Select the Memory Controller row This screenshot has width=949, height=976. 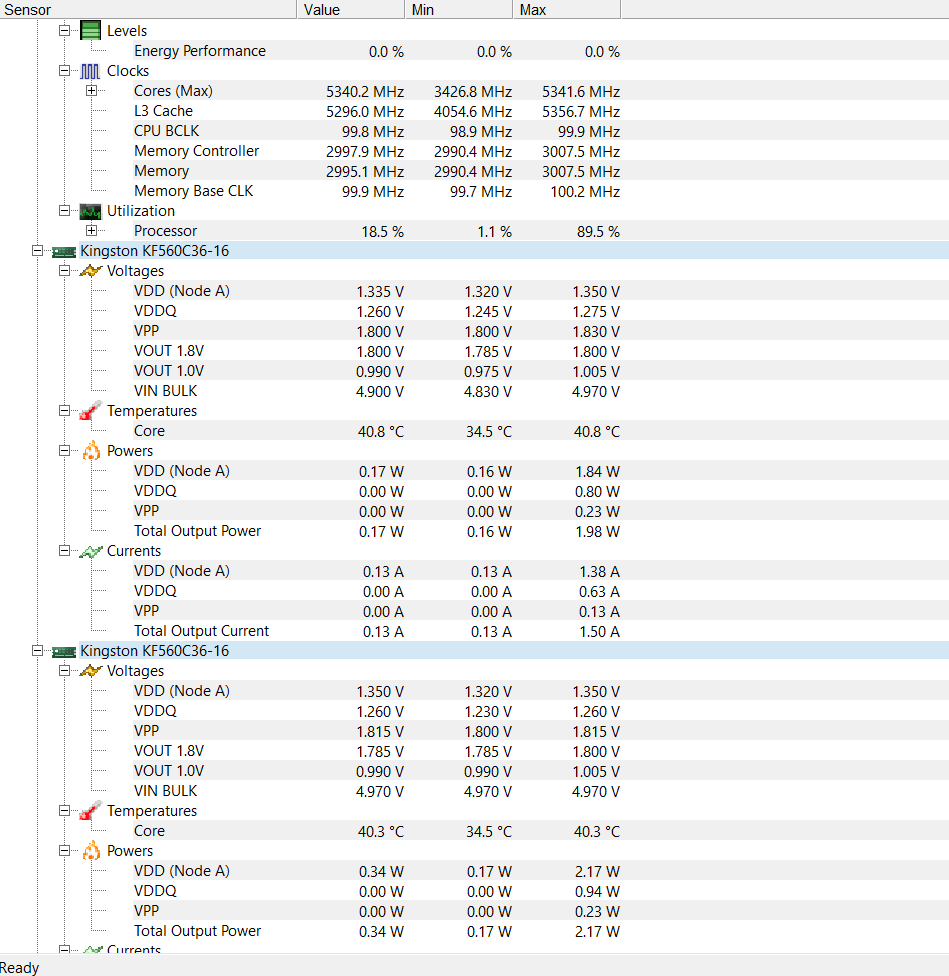pos(196,151)
